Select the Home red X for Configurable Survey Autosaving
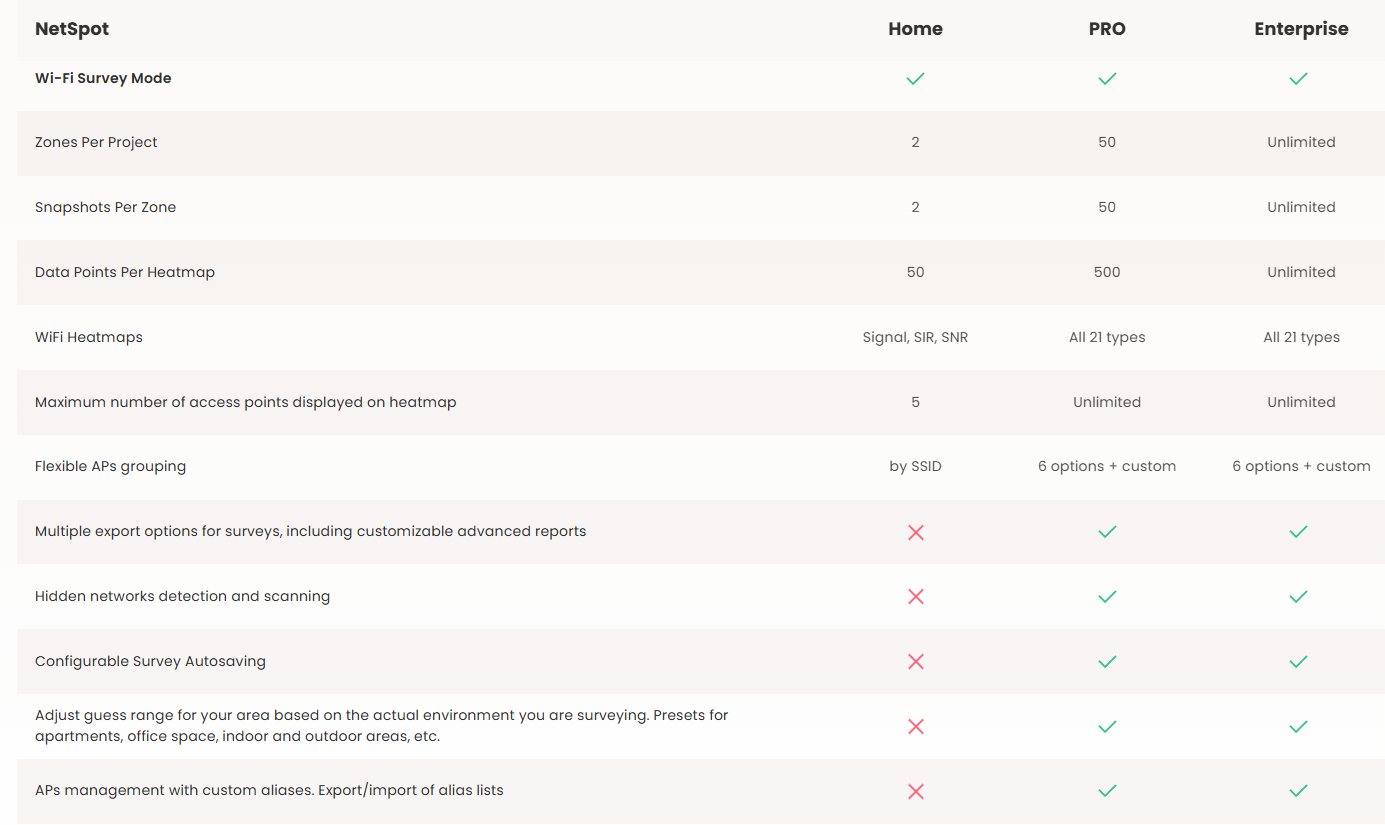 [x=915, y=662]
